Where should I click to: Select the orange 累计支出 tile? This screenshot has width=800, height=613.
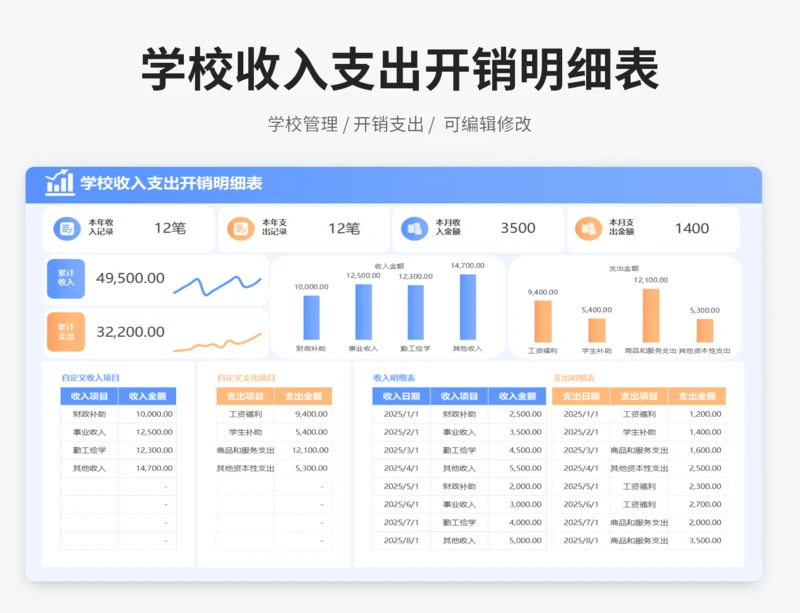coord(66,332)
